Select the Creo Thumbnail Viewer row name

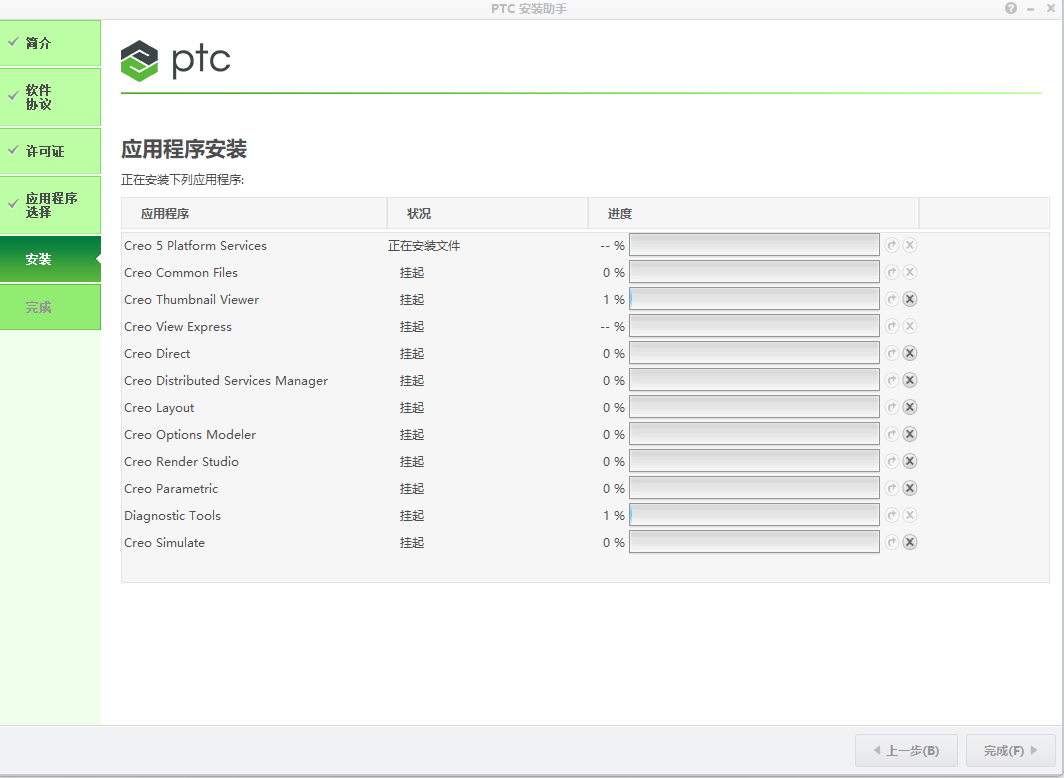tap(191, 300)
